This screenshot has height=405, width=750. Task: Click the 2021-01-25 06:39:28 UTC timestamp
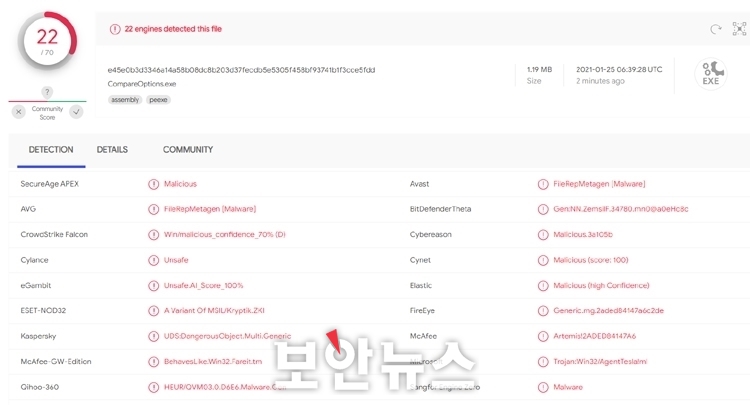(x=619, y=69)
